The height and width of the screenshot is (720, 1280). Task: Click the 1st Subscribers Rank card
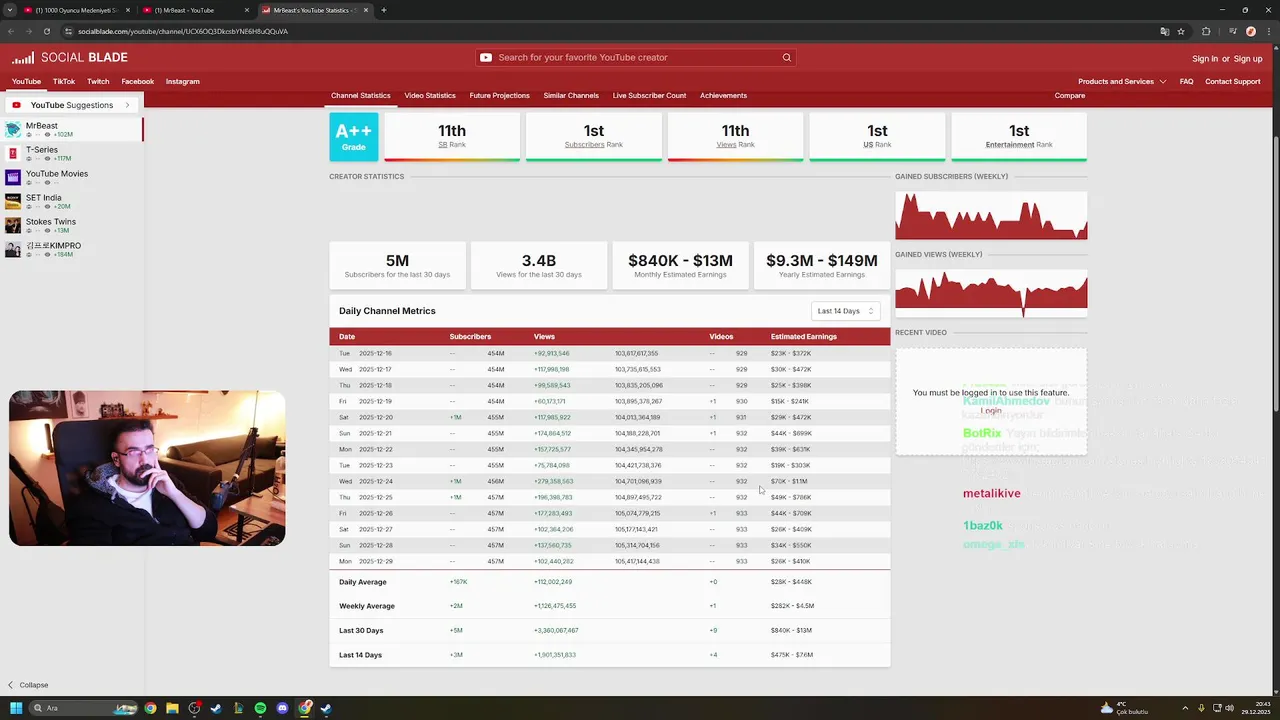pyautogui.click(x=594, y=136)
